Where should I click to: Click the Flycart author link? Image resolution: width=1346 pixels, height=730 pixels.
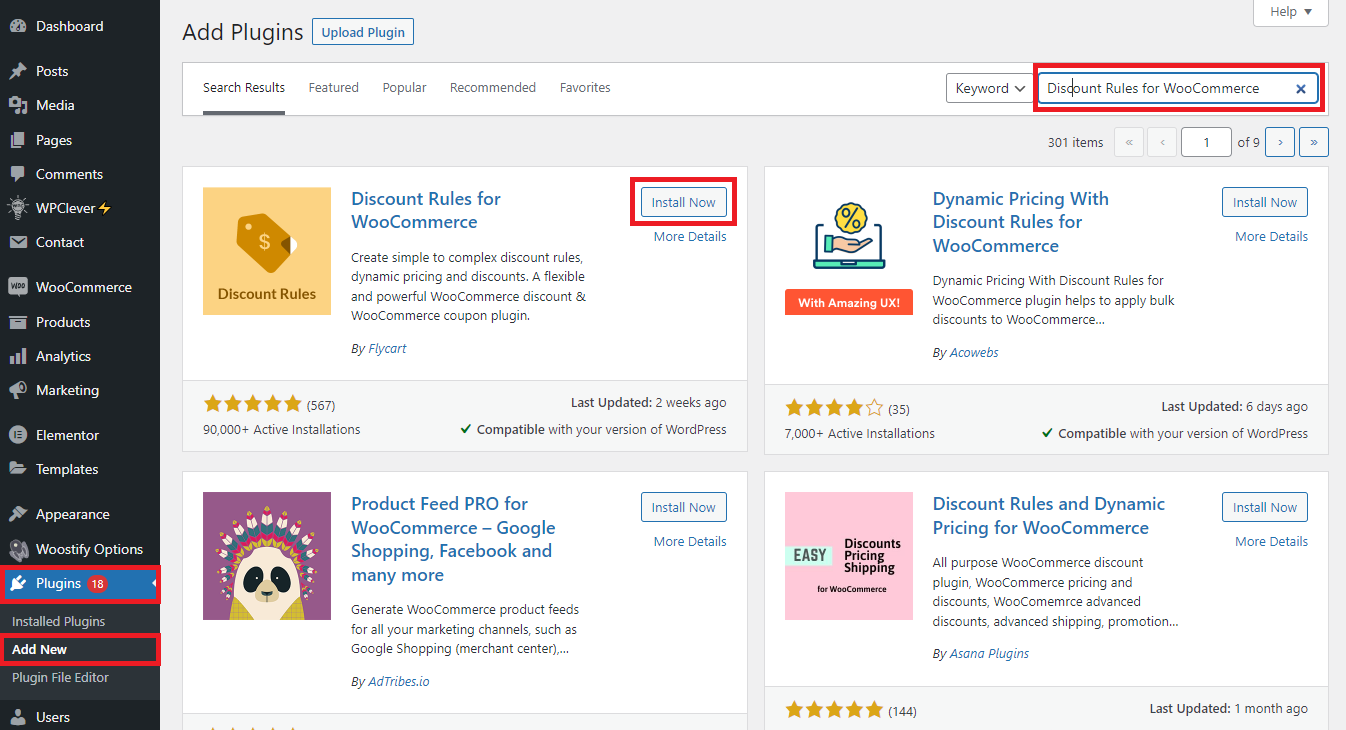(x=386, y=349)
